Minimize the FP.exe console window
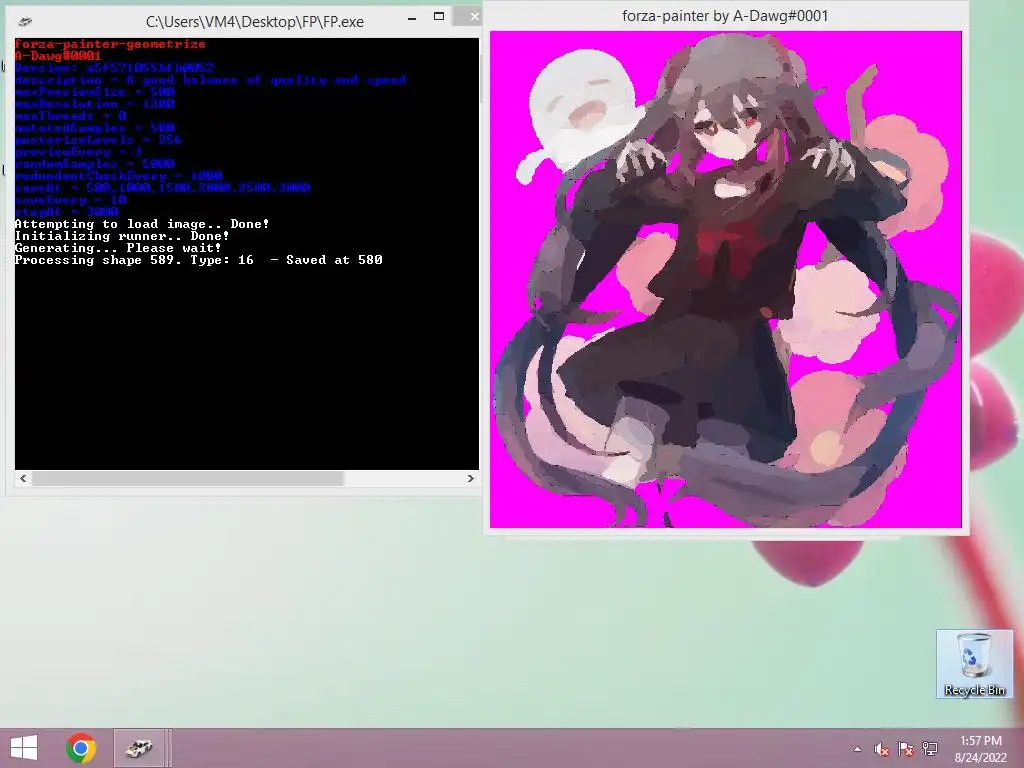The height and width of the screenshot is (768, 1024). (x=411, y=19)
